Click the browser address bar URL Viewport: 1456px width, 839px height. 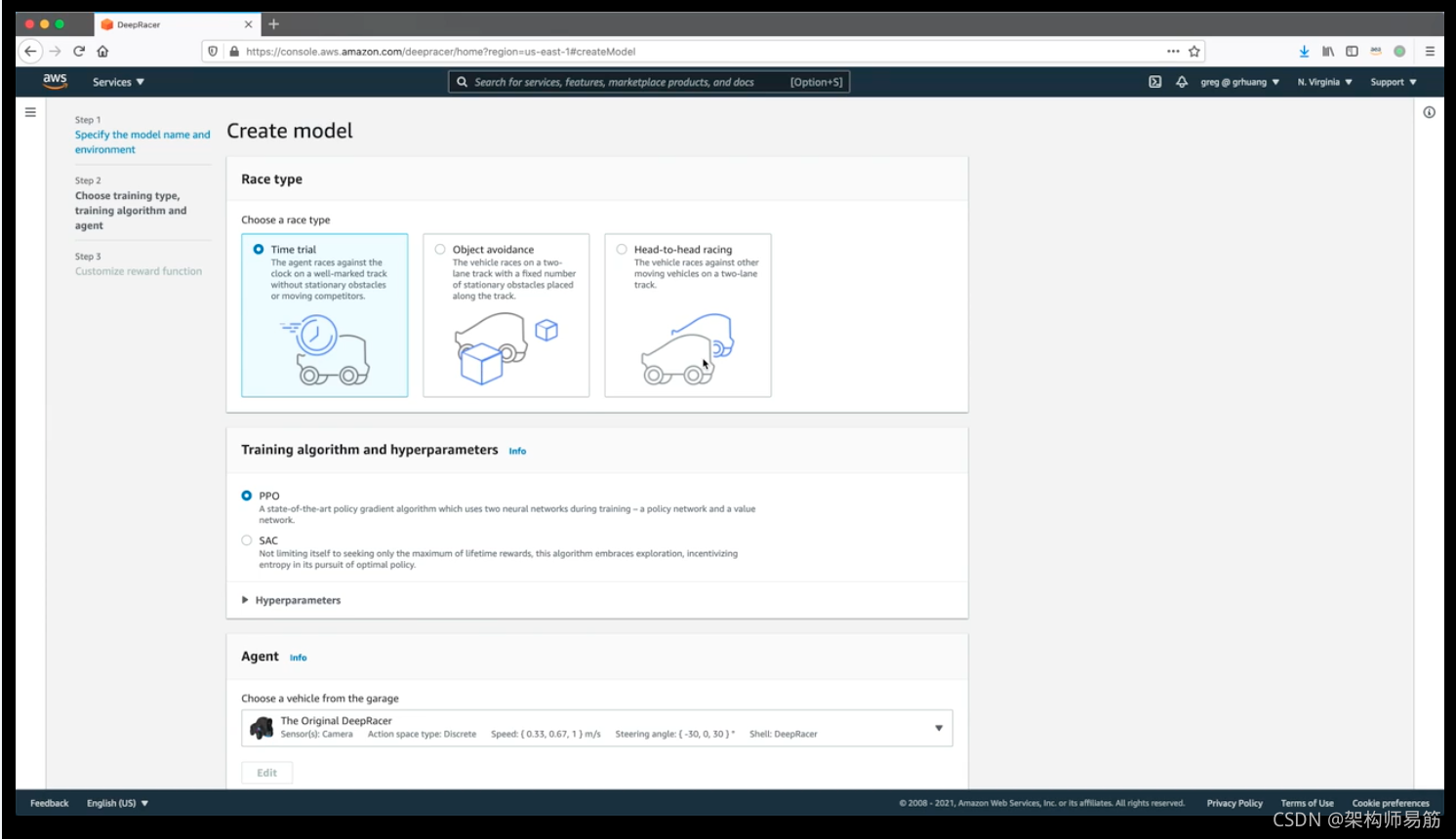[x=441, y=52]
